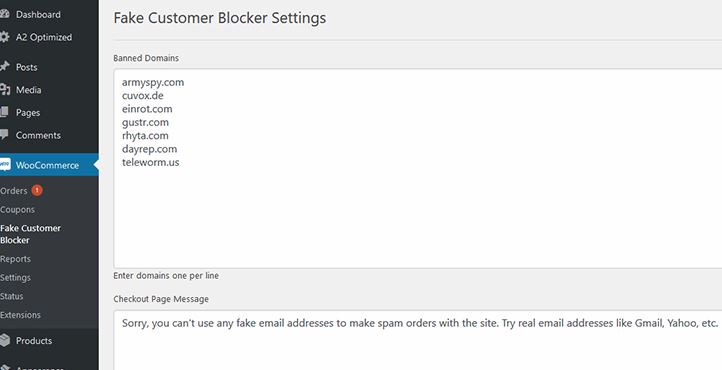Click the WooCommerce menu collapse arrow
Image resolution: width=722 pixels, height=370 pixels.
tap(96, 165)
